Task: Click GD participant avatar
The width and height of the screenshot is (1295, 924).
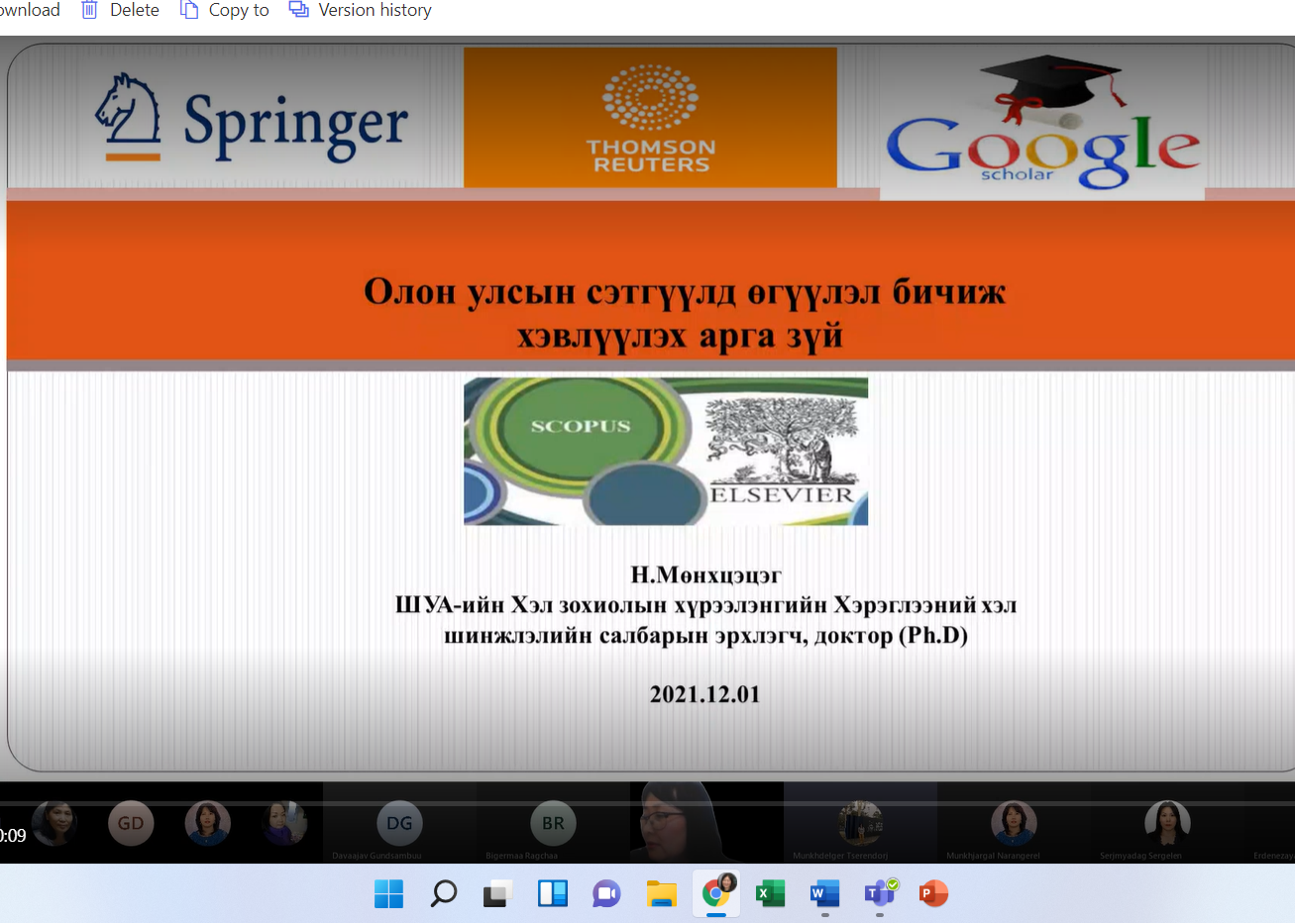Action: point(131,823)
